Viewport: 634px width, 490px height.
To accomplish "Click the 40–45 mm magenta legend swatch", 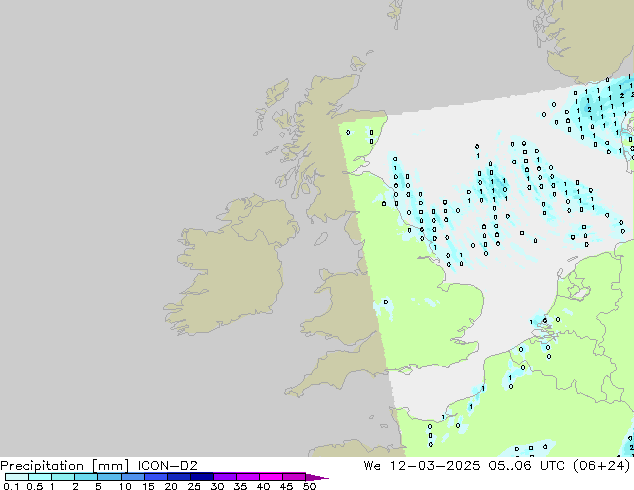I will tap(271, 477).
